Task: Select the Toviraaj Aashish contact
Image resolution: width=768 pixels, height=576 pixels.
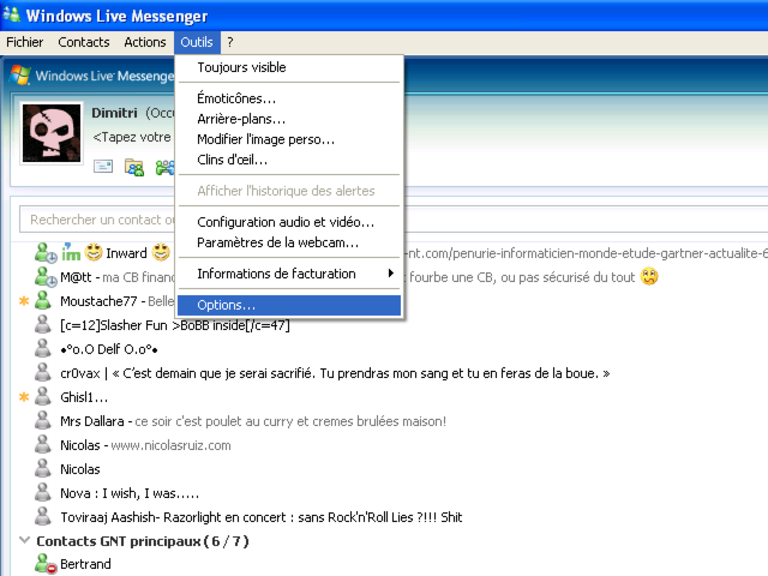Action: [x=261, y=517]
